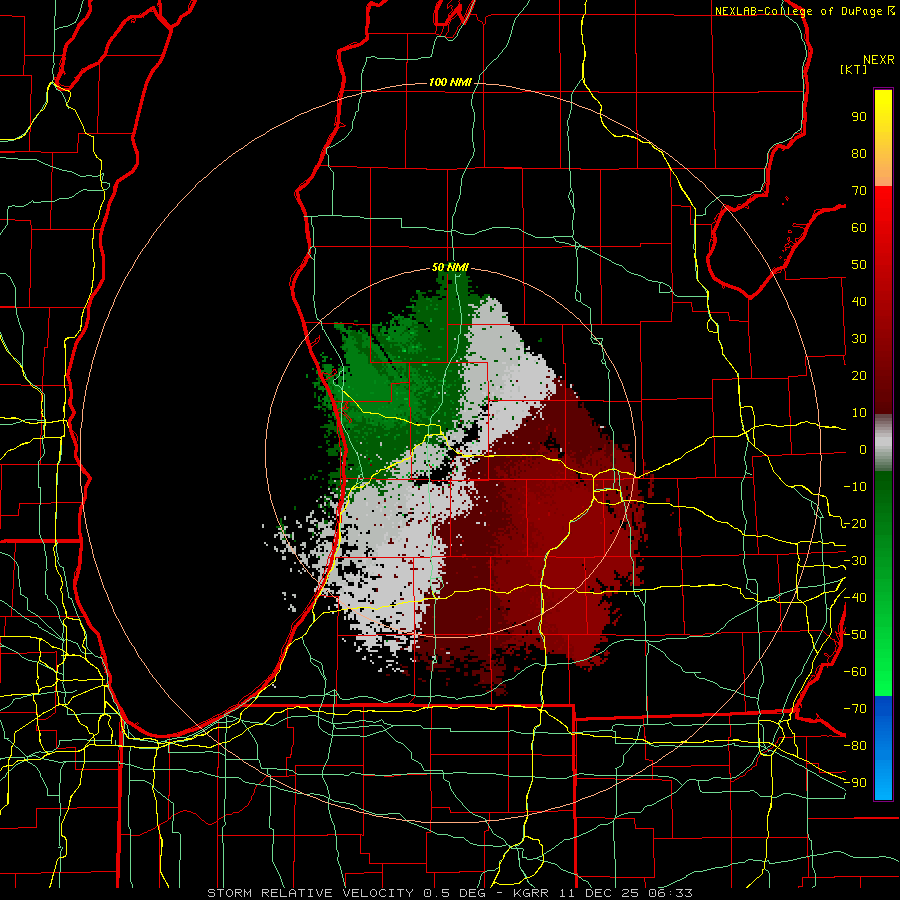Click the 06:33 time in caption
Screen dimensions: 900x900
point(670,893)
